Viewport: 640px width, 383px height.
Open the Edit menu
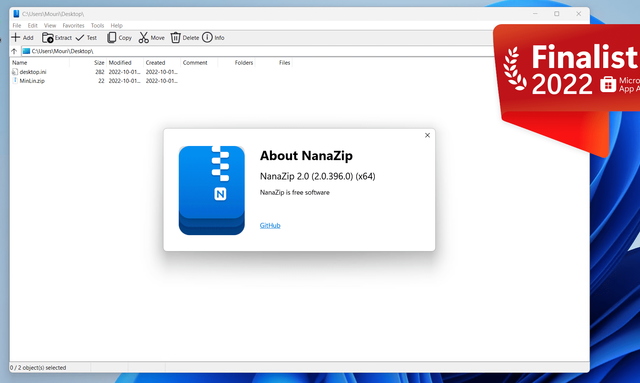coord(33,25)
